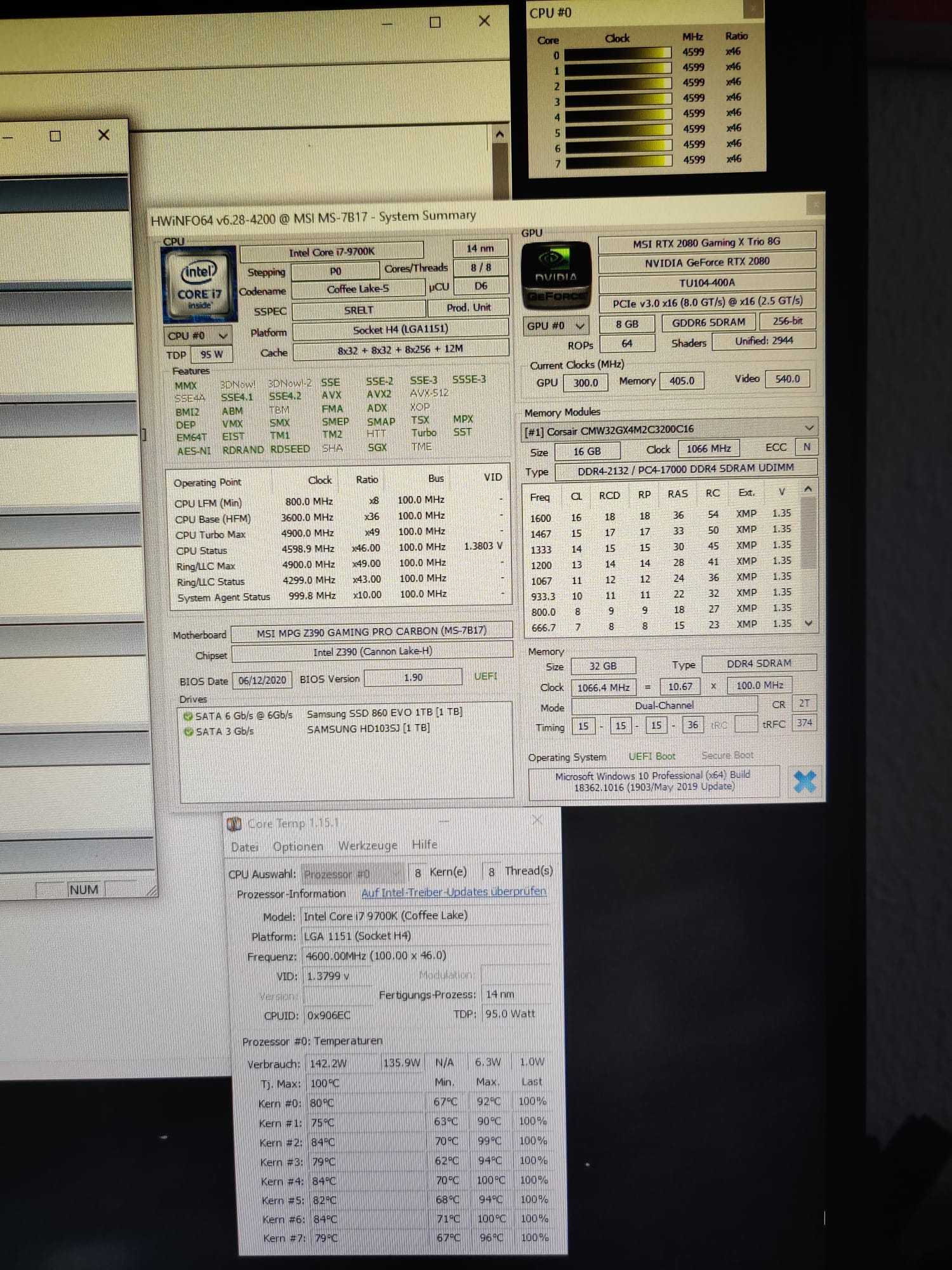Click the CPU Turbo Max row

click(341, 533)
